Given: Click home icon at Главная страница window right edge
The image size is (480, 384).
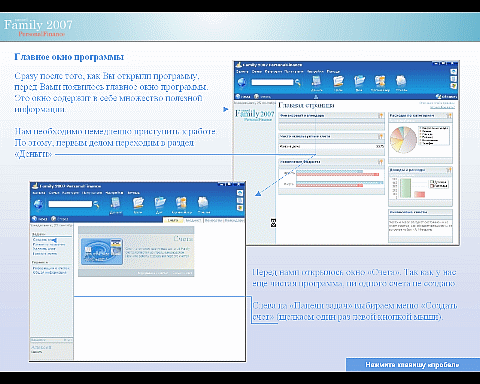Looking at the screenshot, I should point(453,71).
